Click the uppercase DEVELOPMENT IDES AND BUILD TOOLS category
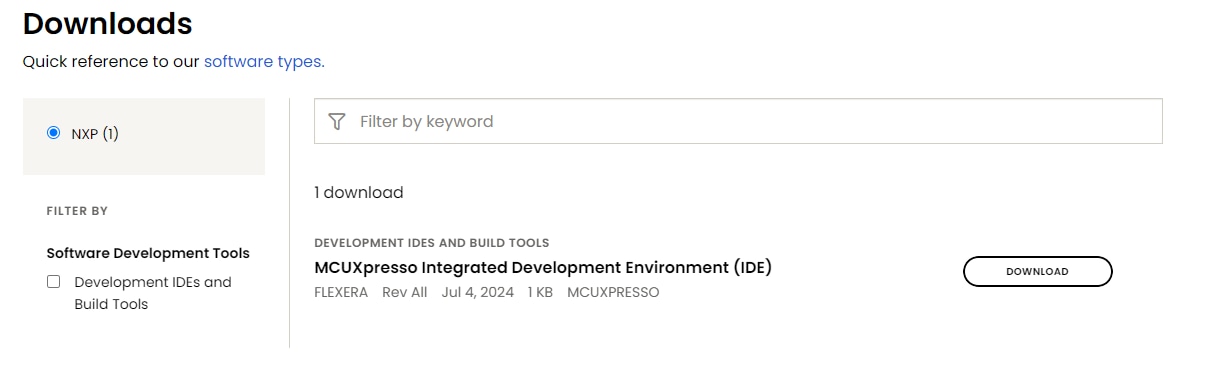This screenshot has height=366, width=1208. 431,243
